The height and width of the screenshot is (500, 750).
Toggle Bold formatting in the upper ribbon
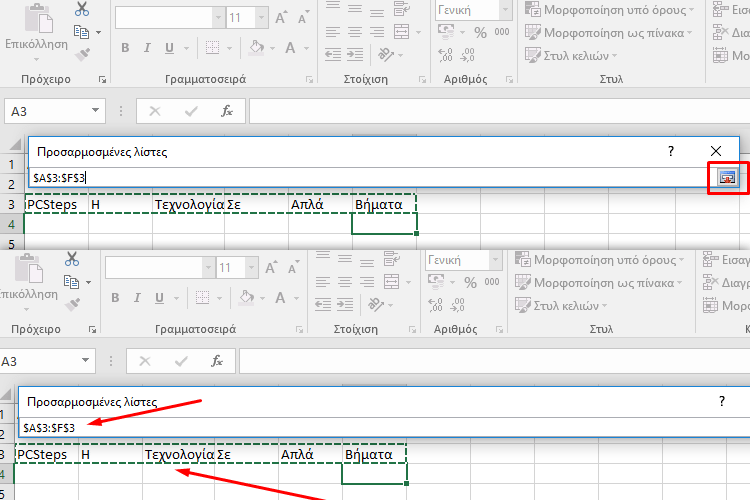click(x=126, y=47)
